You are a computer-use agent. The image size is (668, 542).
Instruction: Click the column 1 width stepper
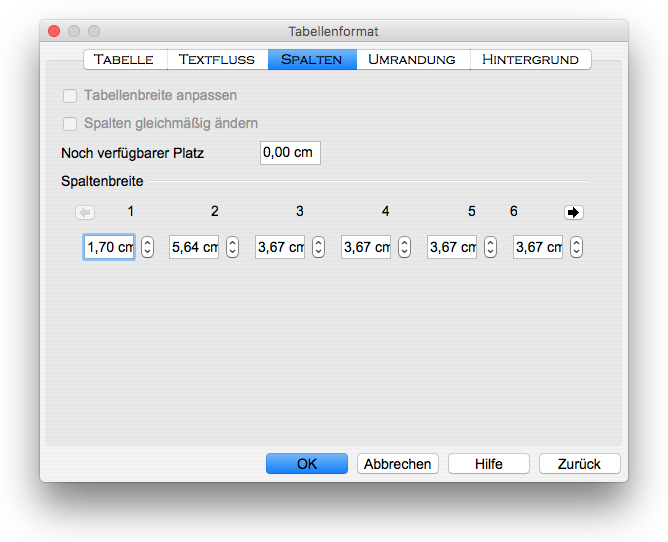[147, 247]
